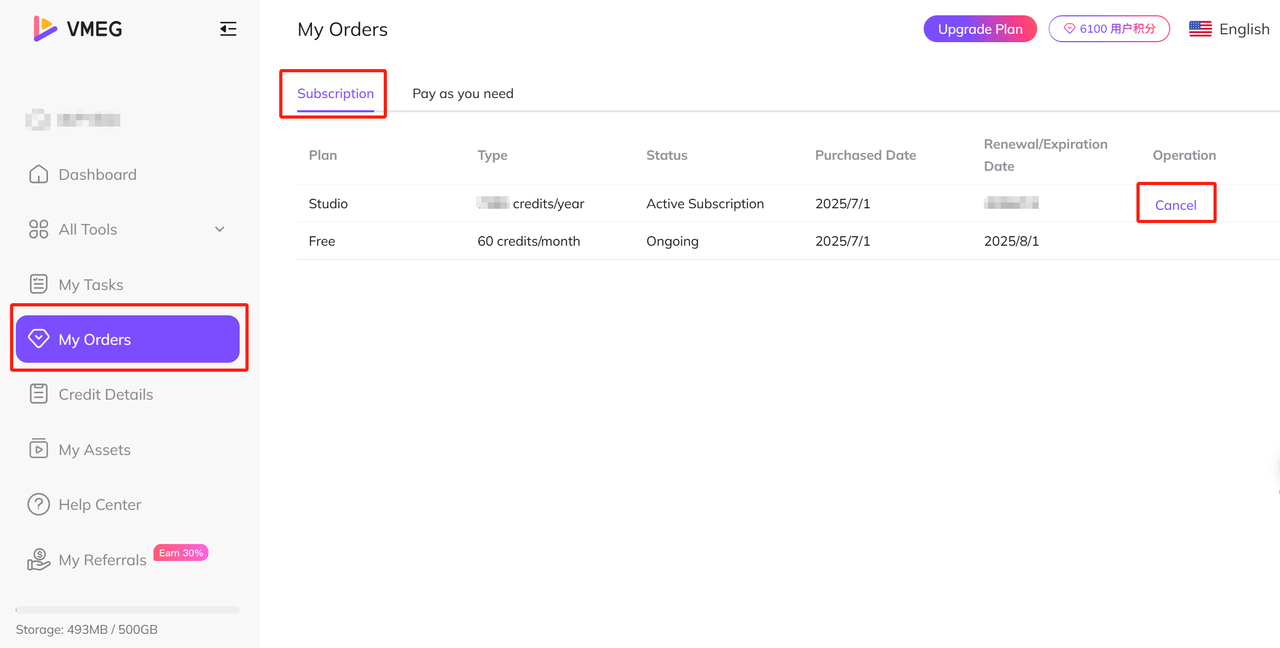This screenshot has width=1280, height=648.
Task: Click the All Tools grid icon
Action: pos(38,229)
